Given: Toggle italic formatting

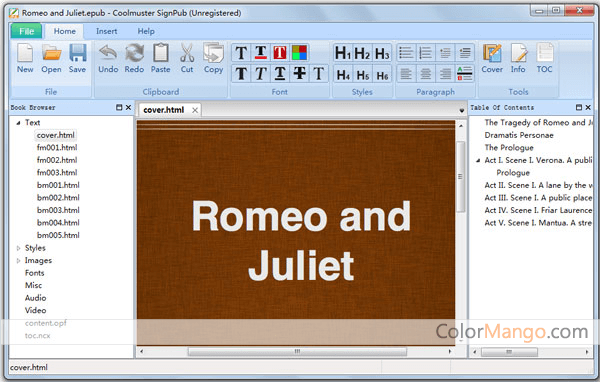Looking at the screenshot, I should pos(261,73).
